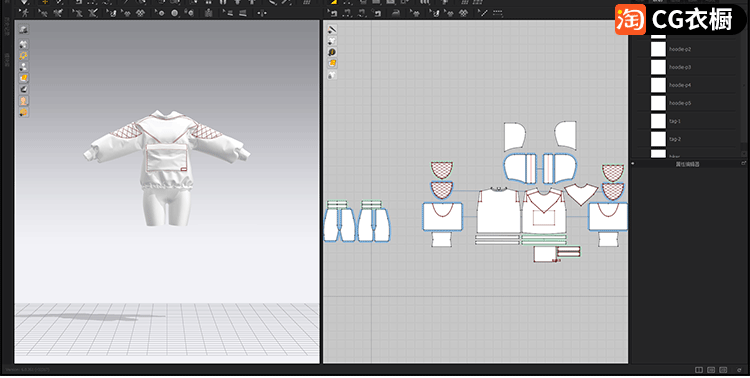Viewport: 750px width, 378px height.
Task: Toggle the garment display icon in 3D view
Action: pyautogui.click(x=23, y=44)
